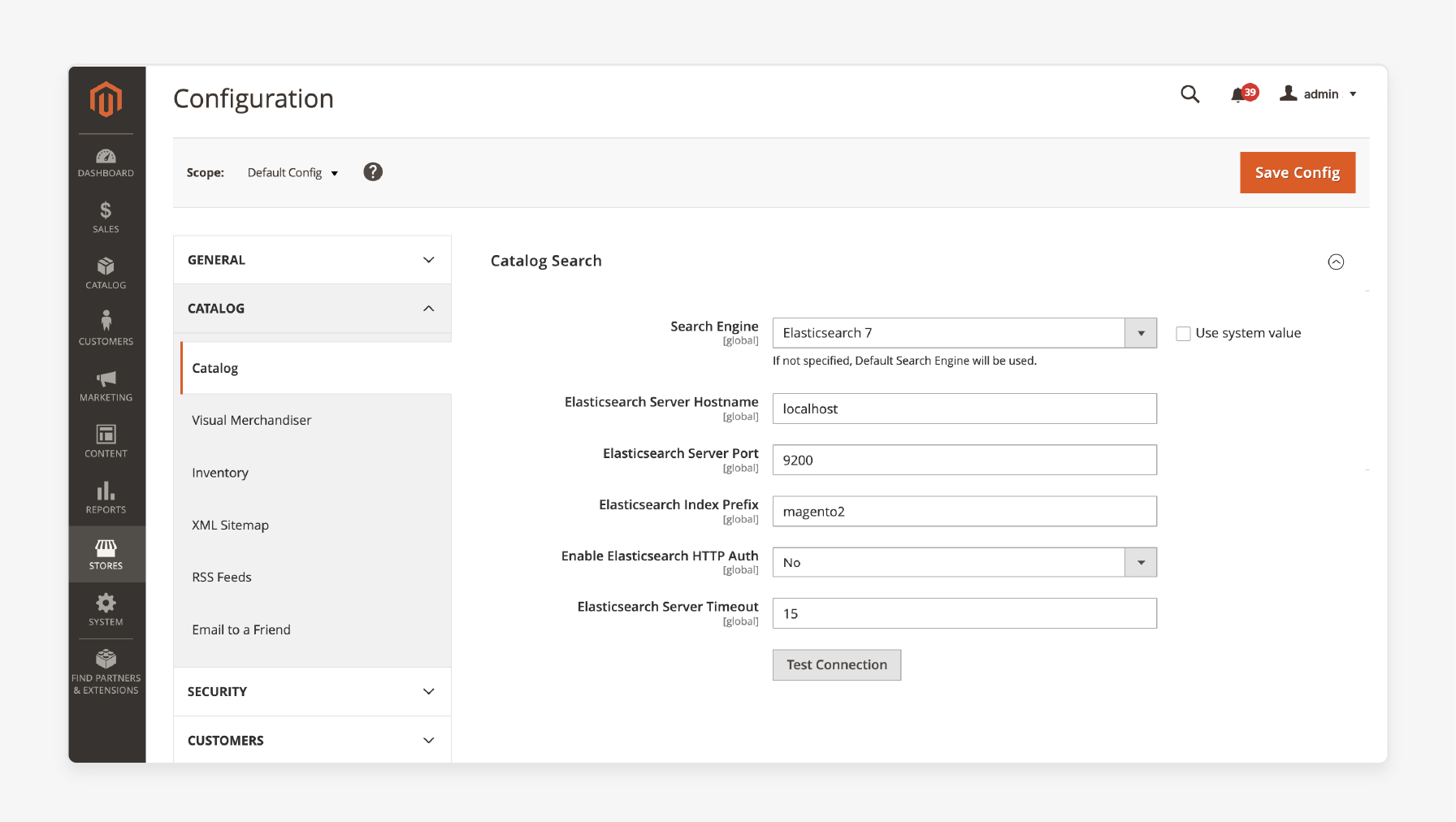Open the Customers sidebar menu
This screenshot has height=822, width=1456.
(x=106, y=329)
